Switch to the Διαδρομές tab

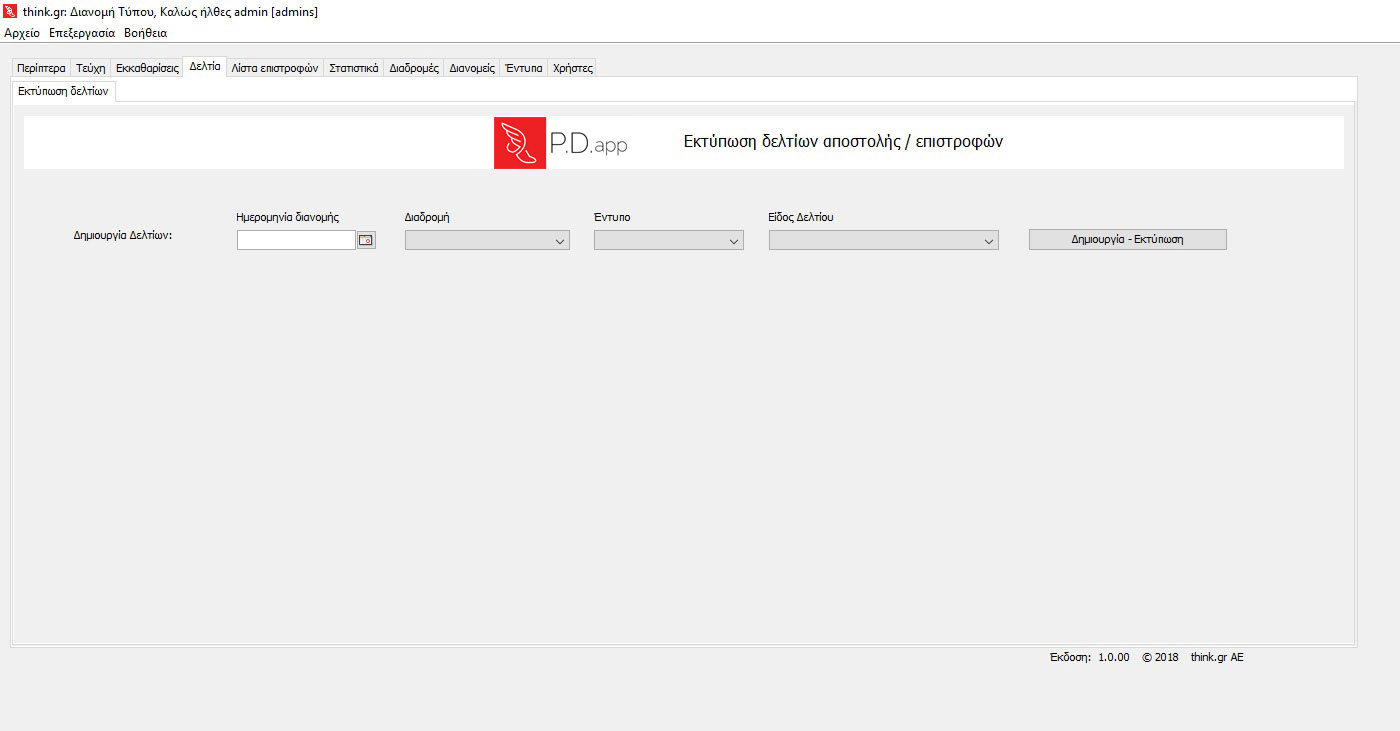414,68
